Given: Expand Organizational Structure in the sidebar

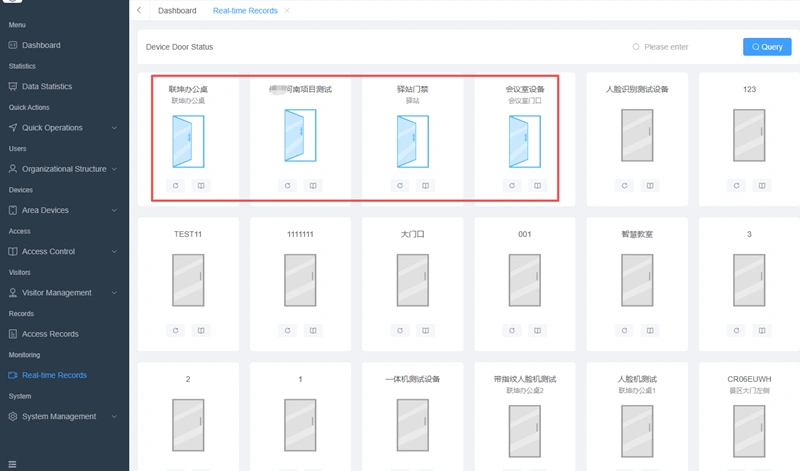Looking at the screenshot, I should point(64,169).
